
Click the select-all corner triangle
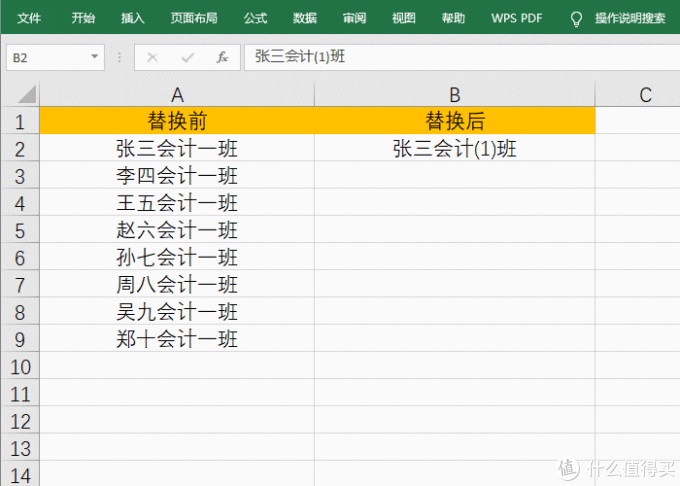pyautogui.click(x=27, y=94)
